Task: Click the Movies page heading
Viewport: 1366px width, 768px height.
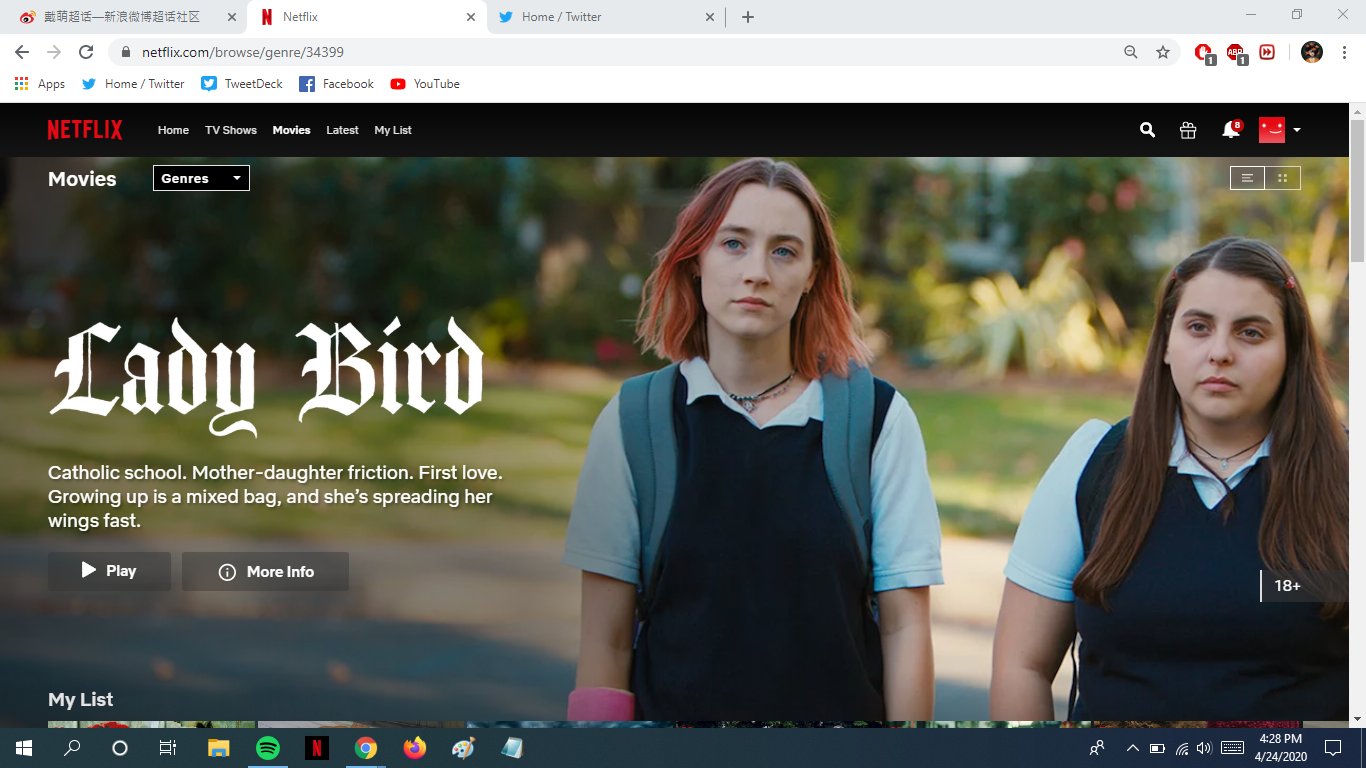Action: pos(82,179)
